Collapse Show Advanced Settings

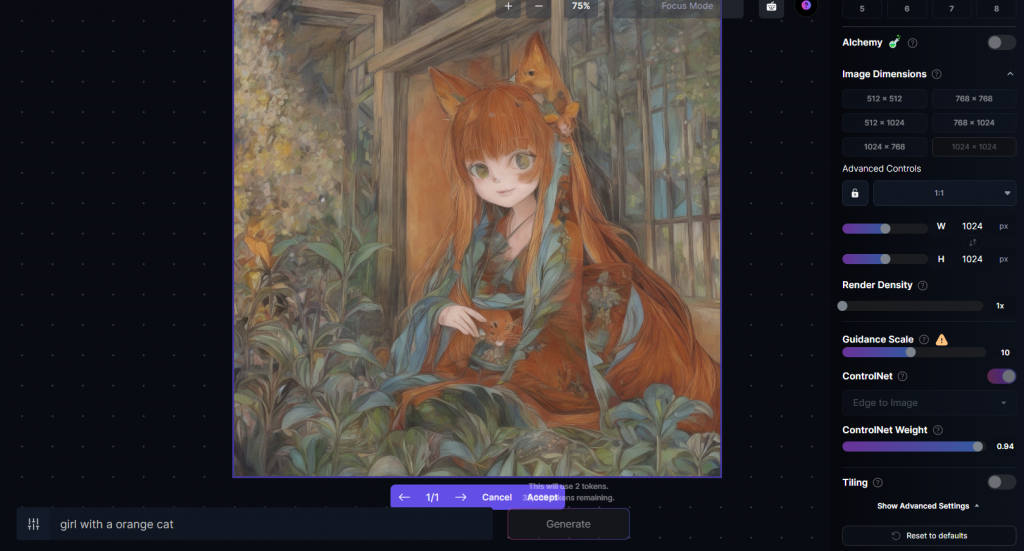(928, 506)
